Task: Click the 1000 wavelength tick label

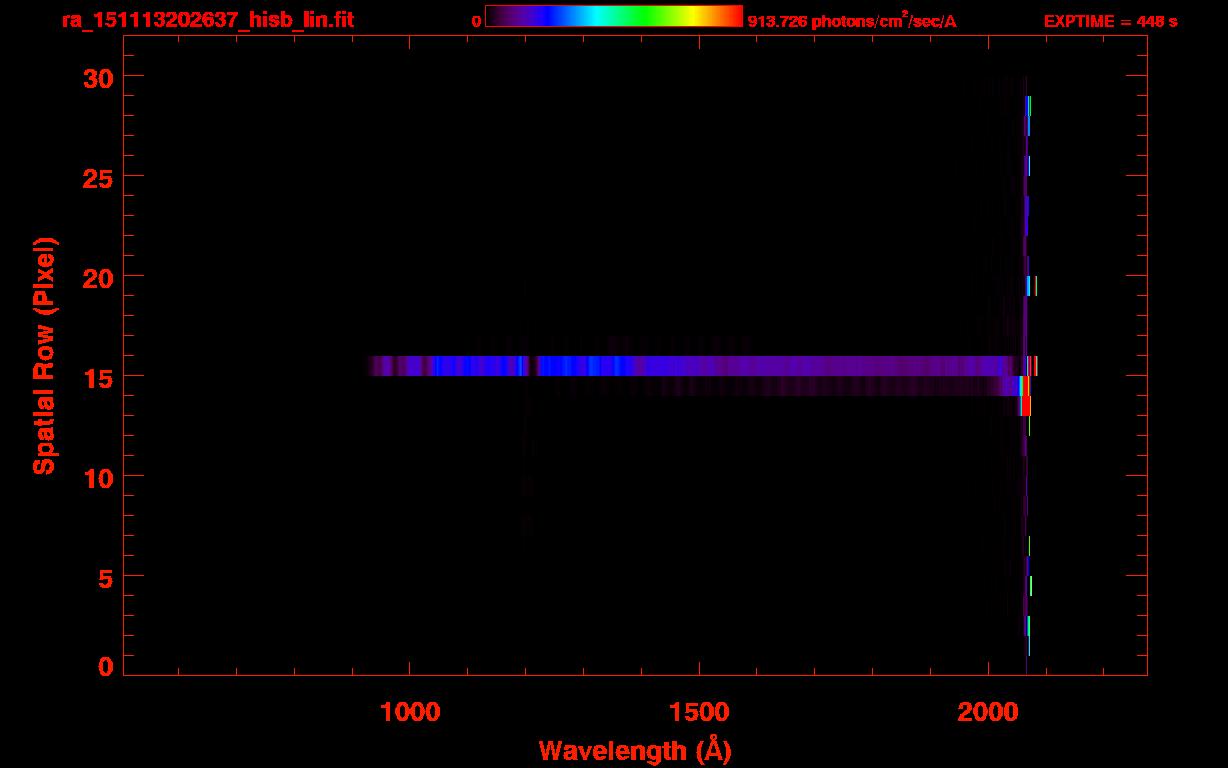Action: (x=410, y=711)
